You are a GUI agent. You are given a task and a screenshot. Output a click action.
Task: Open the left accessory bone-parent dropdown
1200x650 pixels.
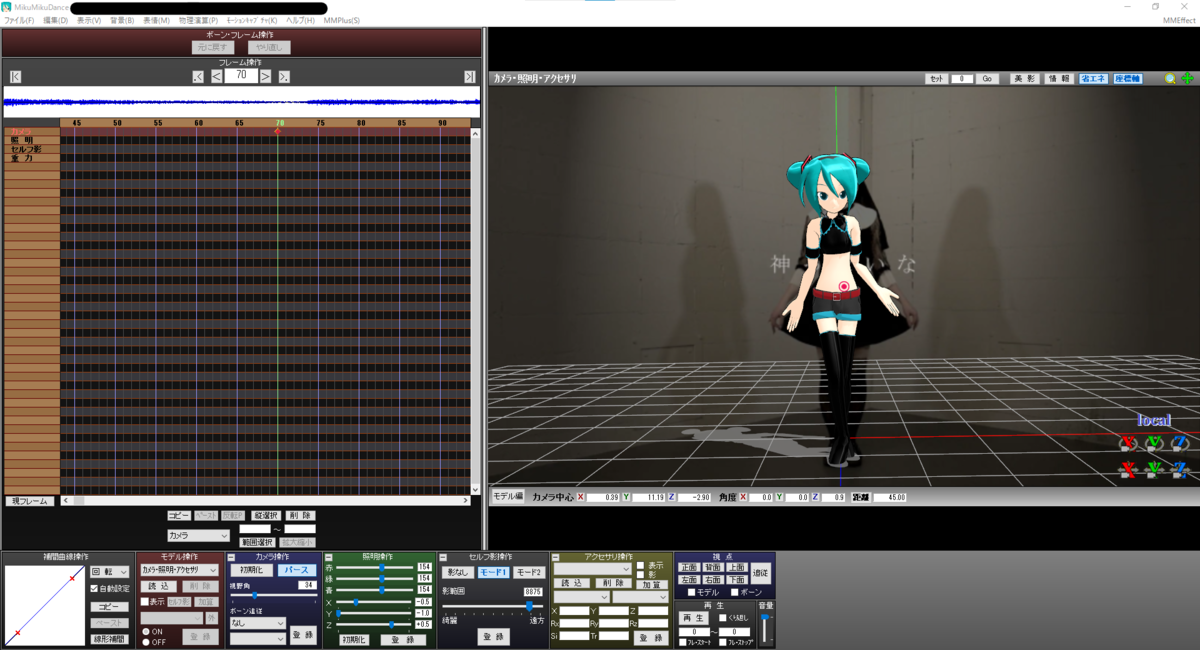click(582, 597)
